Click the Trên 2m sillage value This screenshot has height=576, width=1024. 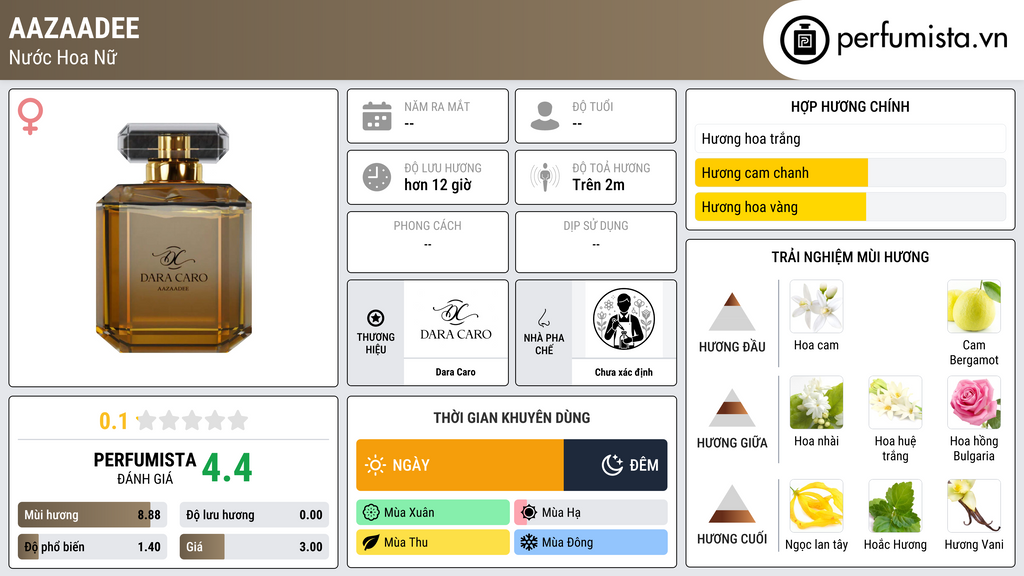click(598, 185)
